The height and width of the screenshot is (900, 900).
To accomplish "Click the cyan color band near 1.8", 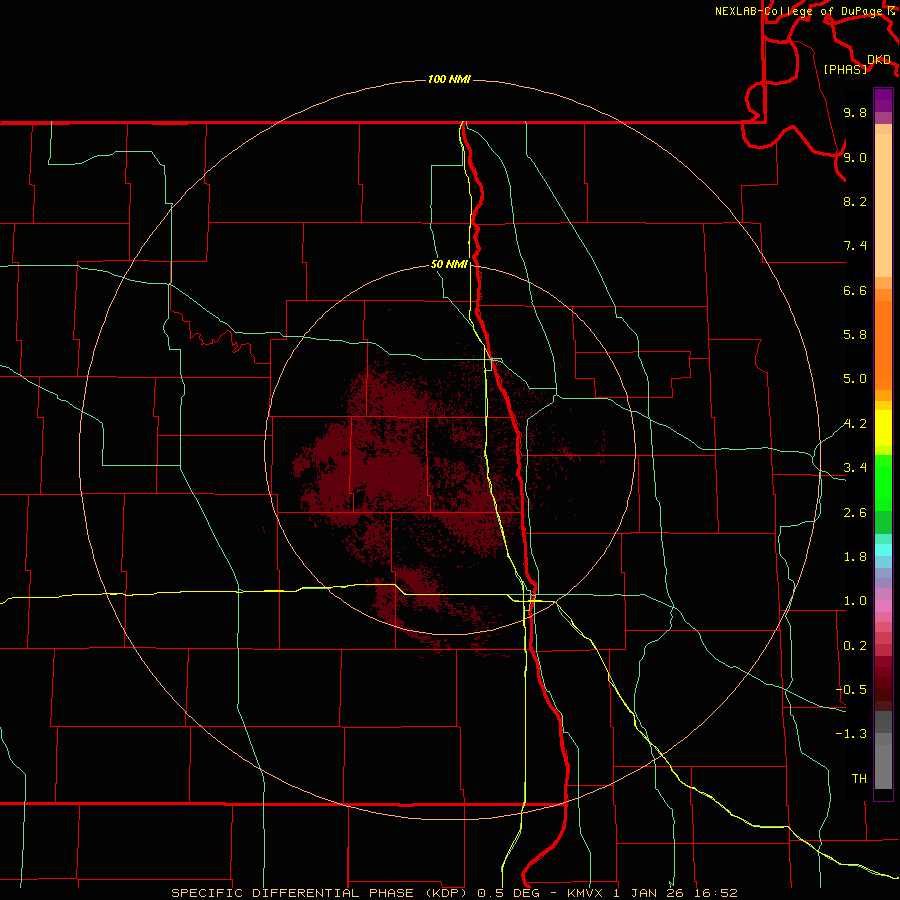I will coord(883,550).
